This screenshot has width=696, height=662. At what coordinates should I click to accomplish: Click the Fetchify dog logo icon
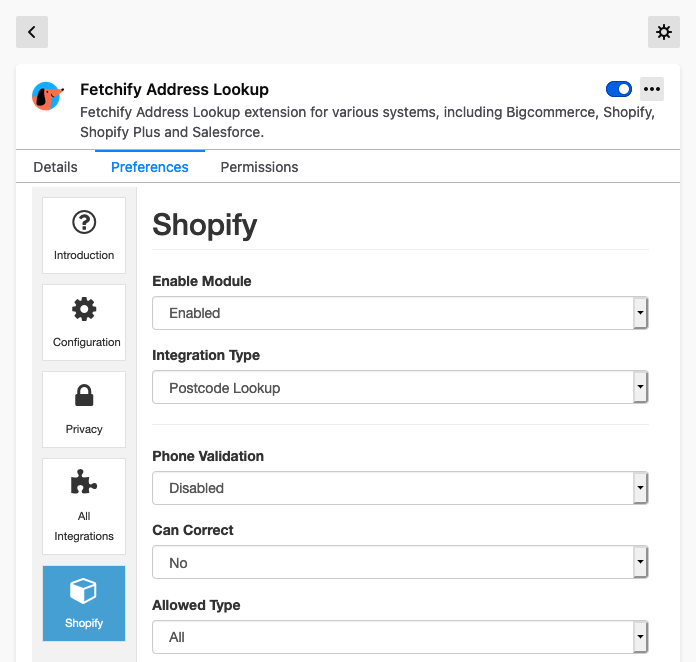pyautogui.click(x=47, y=96)
